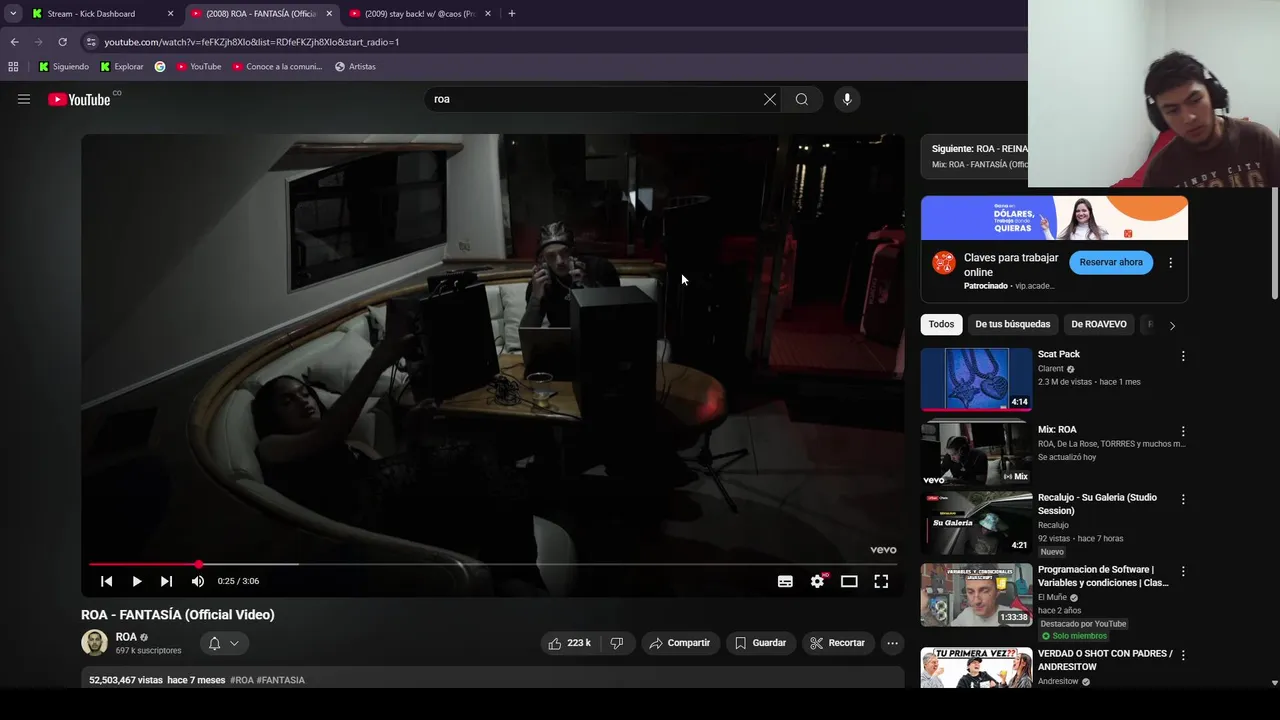Open options for Recalujo Su Galeria video
1280x720 pixels.
[1183, 499]
